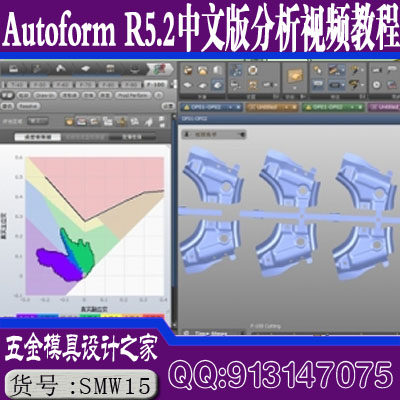400x400 pixels.
Task: Select the flat sheet blank stage icon
Action: tap(85, 69)
